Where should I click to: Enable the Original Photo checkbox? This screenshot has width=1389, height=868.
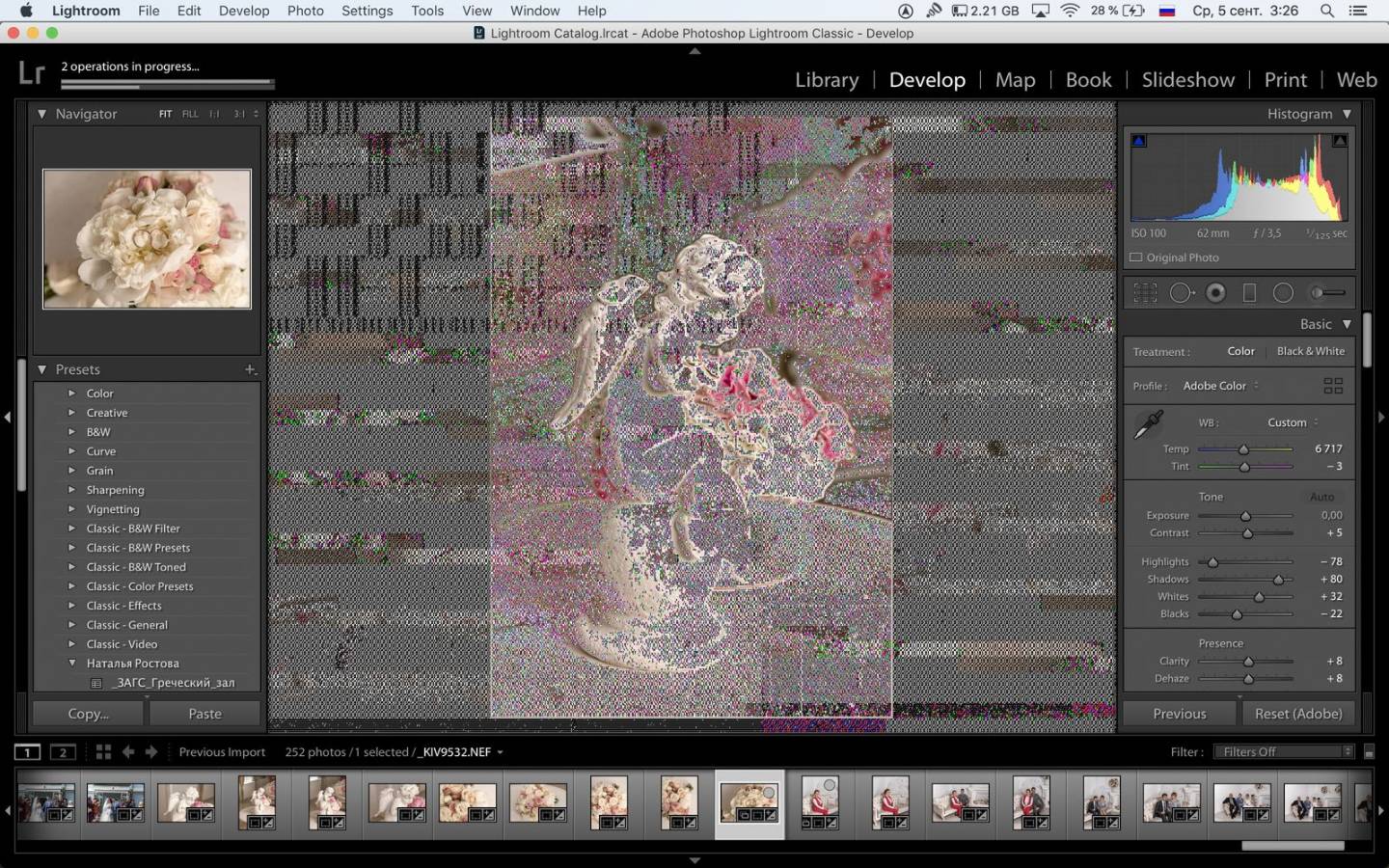(x=1136, y=258)
